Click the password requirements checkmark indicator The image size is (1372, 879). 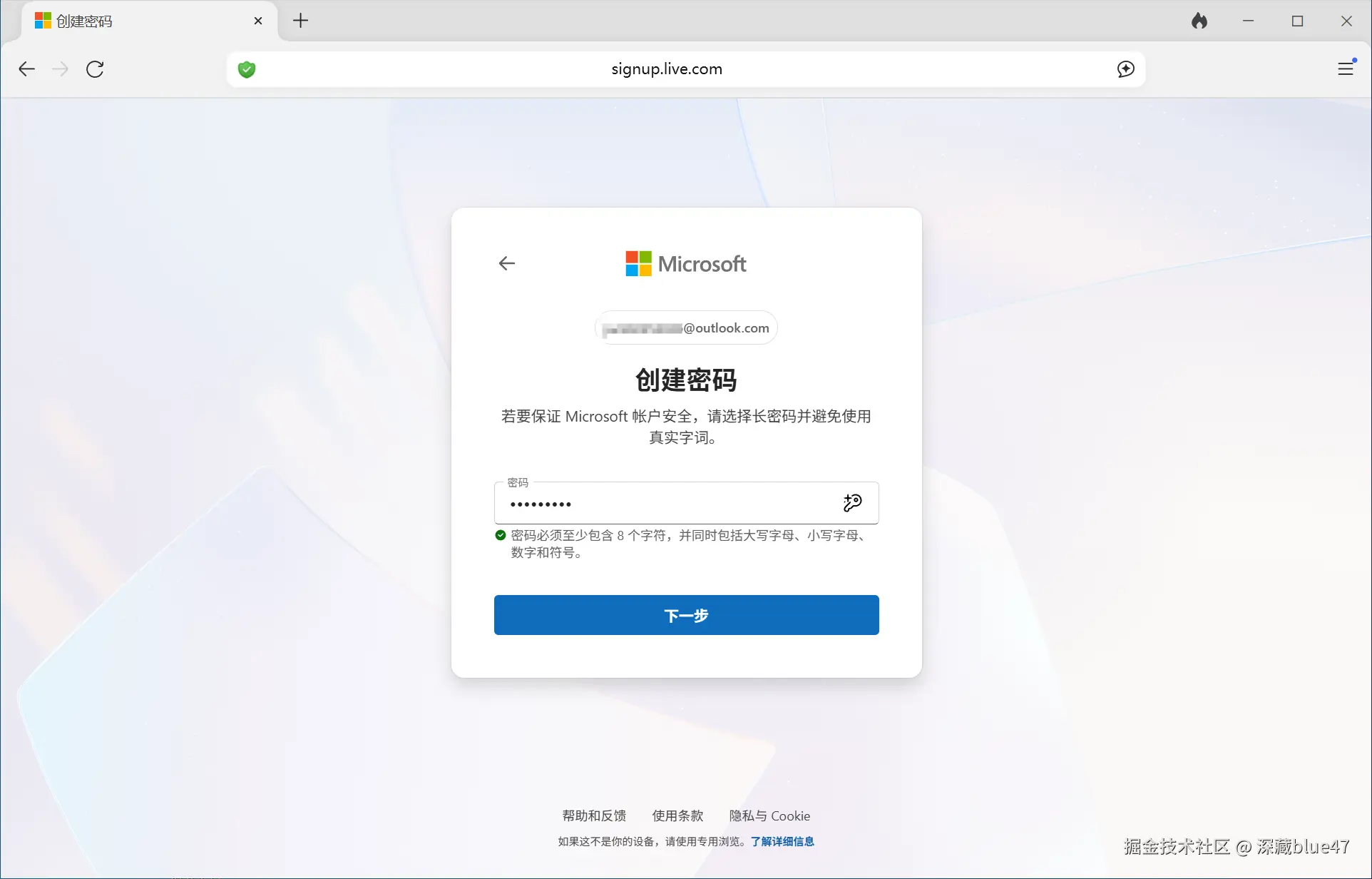pos(500,535)
